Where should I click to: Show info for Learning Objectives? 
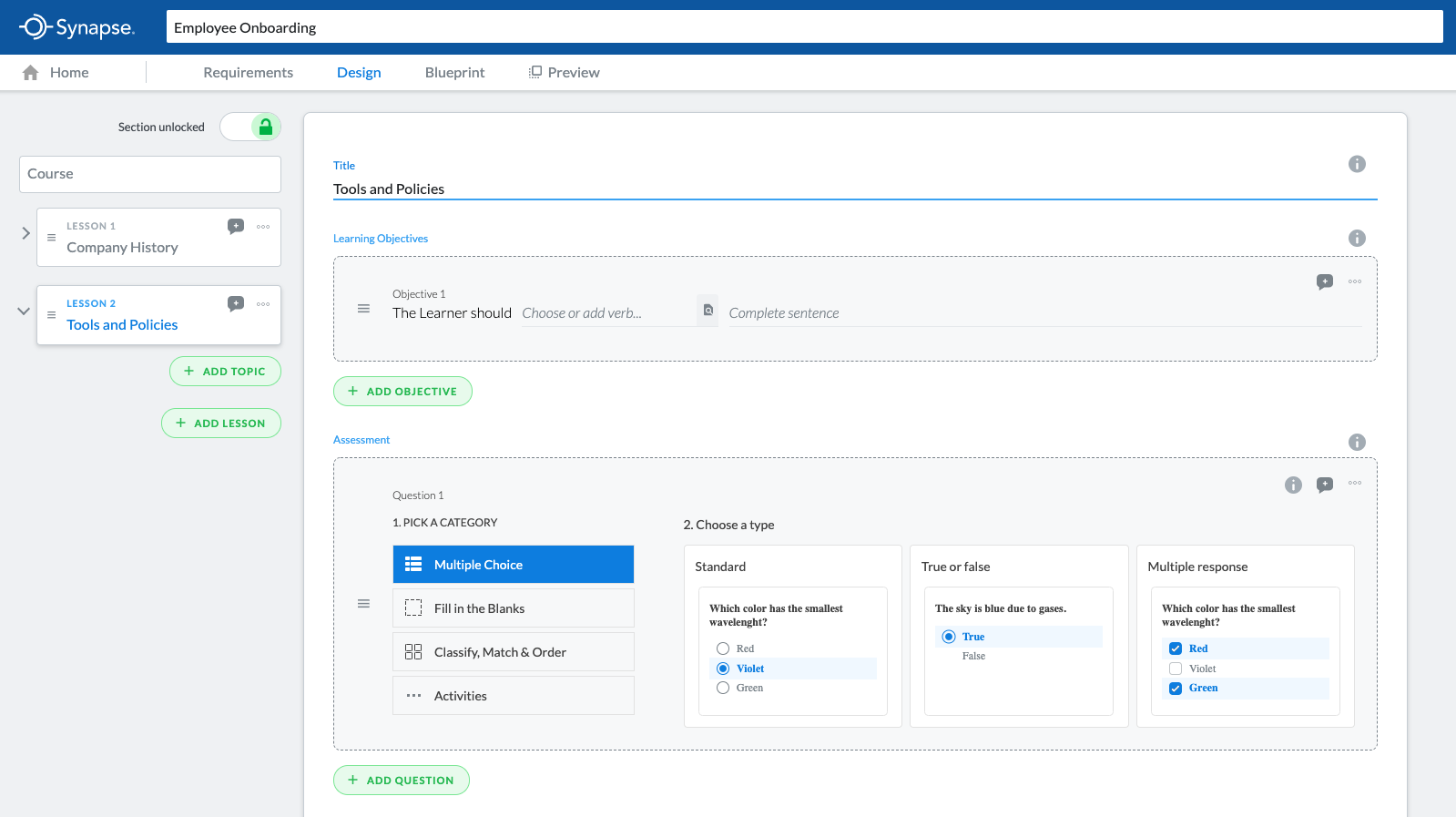tap(1357, 238)
